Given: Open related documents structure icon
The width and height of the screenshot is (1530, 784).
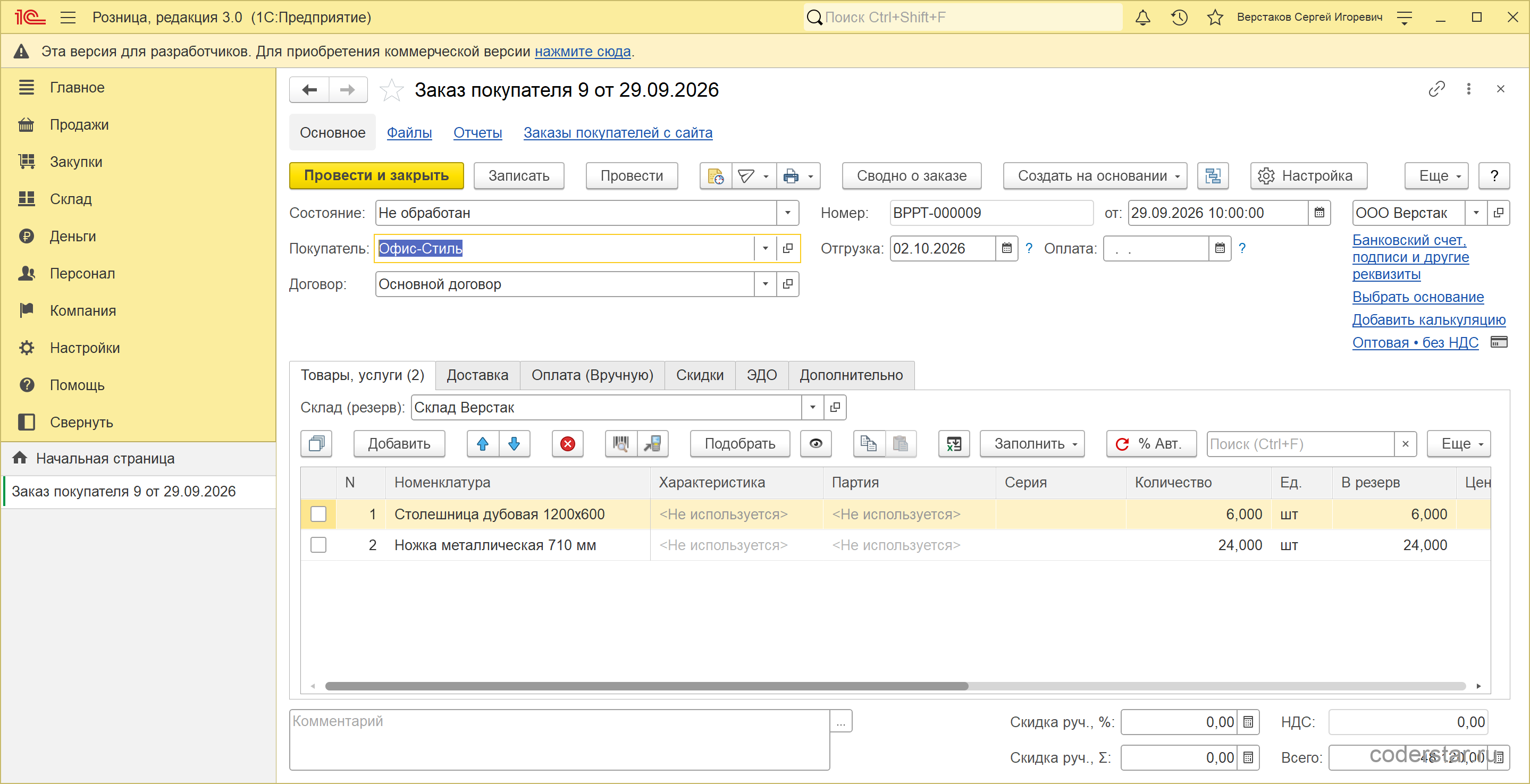Looking at the screenshot, I should click(x=1213, y=176).
